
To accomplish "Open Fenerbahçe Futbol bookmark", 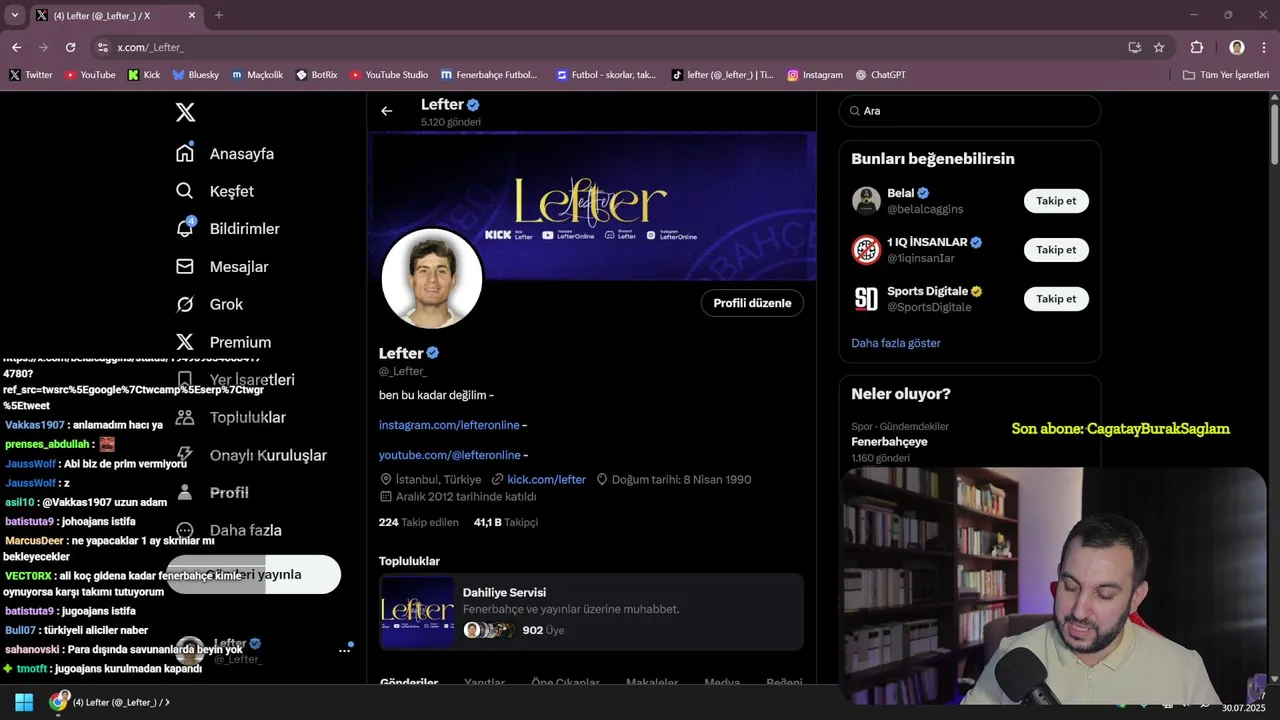I will 489,75.
